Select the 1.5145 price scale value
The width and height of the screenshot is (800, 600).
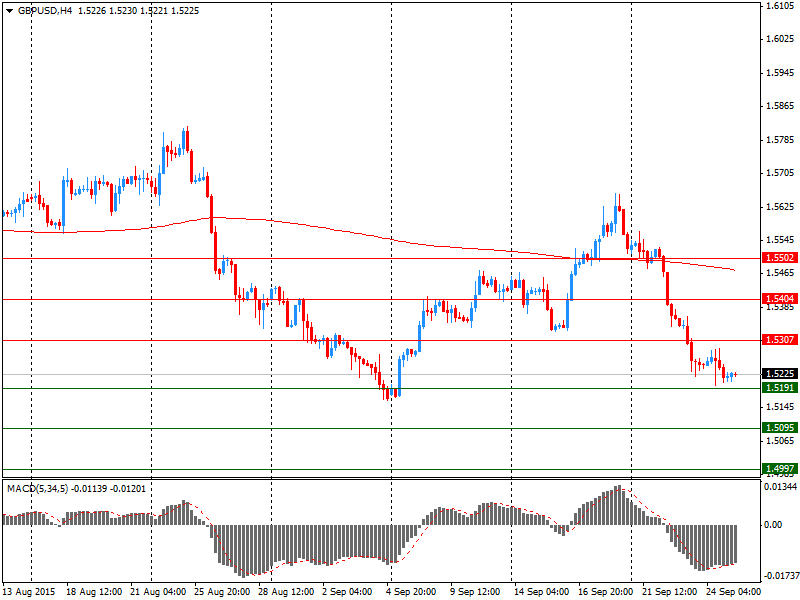[781, 407]
